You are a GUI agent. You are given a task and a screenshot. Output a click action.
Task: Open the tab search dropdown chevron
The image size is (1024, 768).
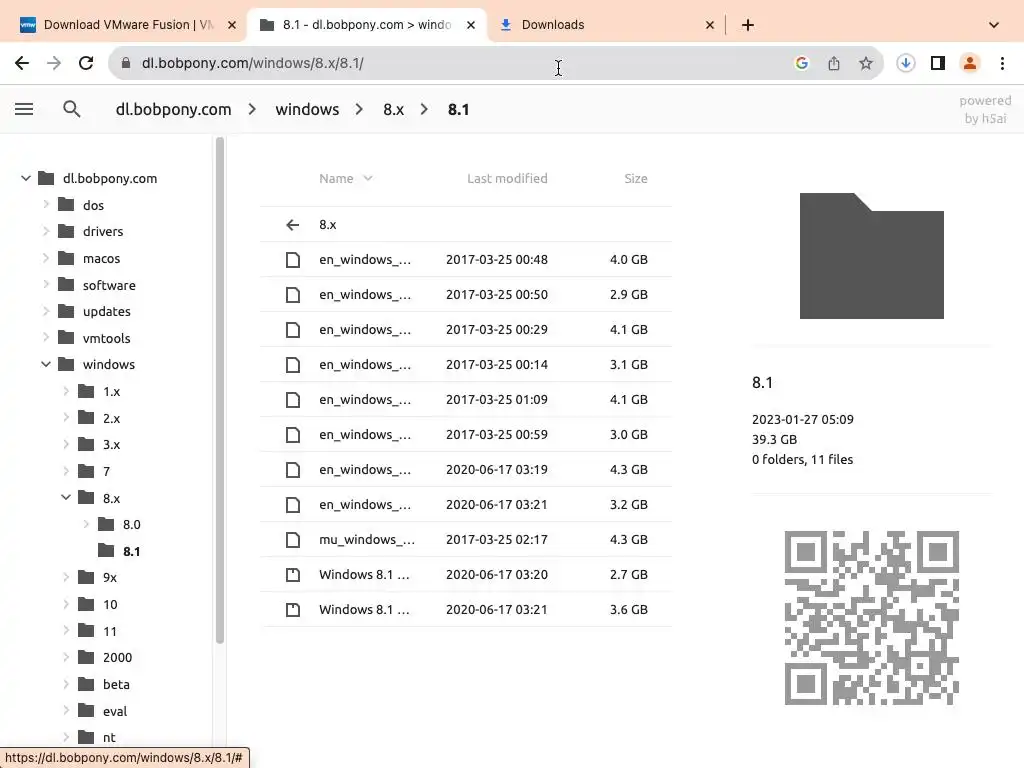coord(994,25)
